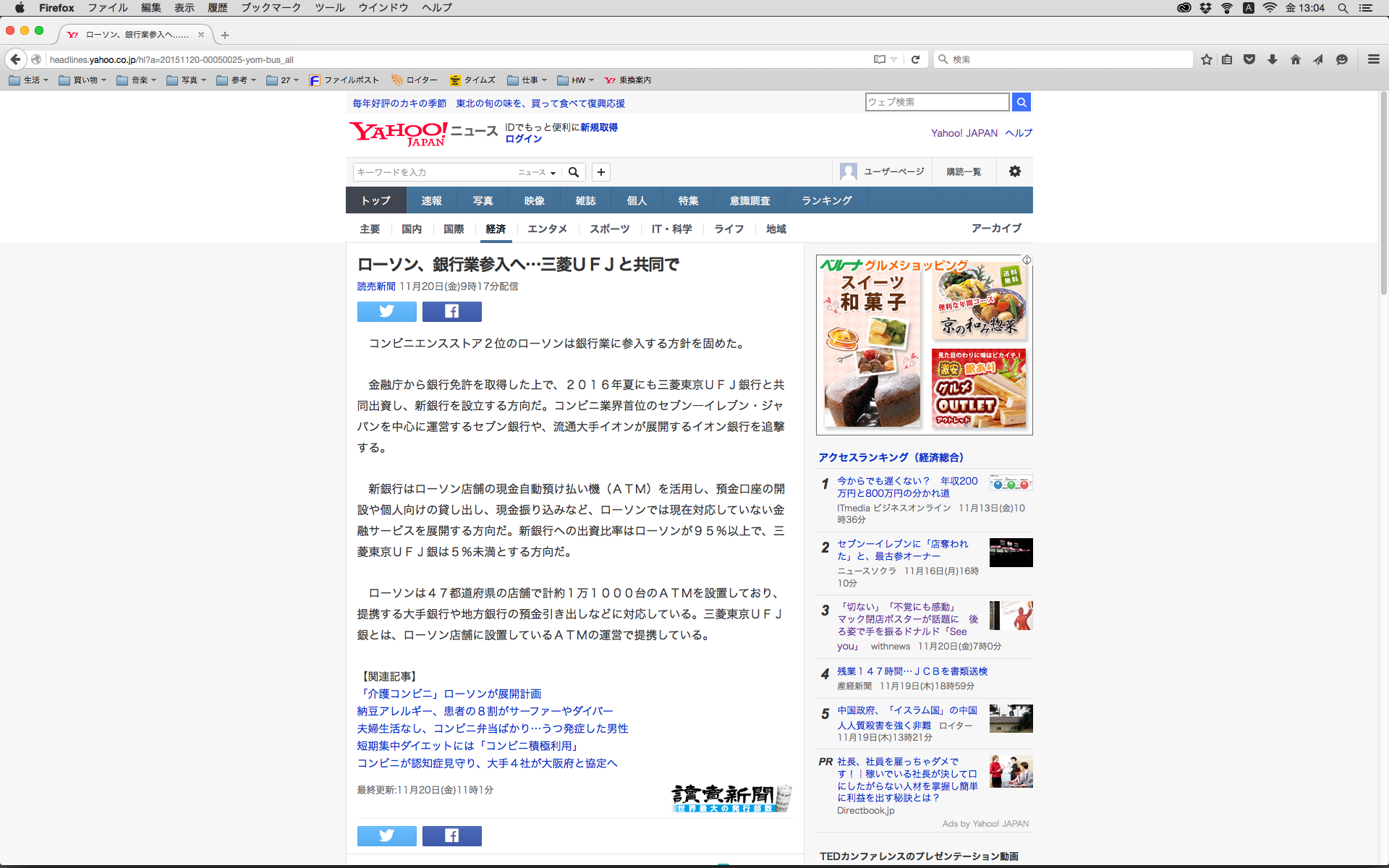
Task: Share article with top Facebook button
Action: point(451,311)
